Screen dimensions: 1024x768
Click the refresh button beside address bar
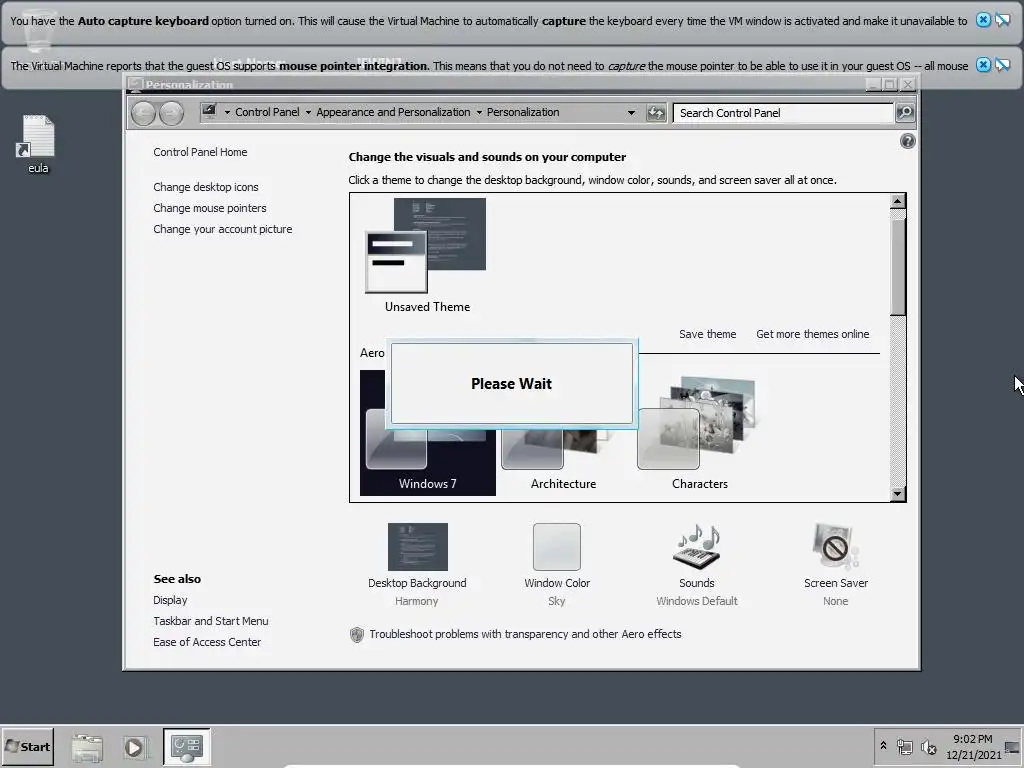656,113
